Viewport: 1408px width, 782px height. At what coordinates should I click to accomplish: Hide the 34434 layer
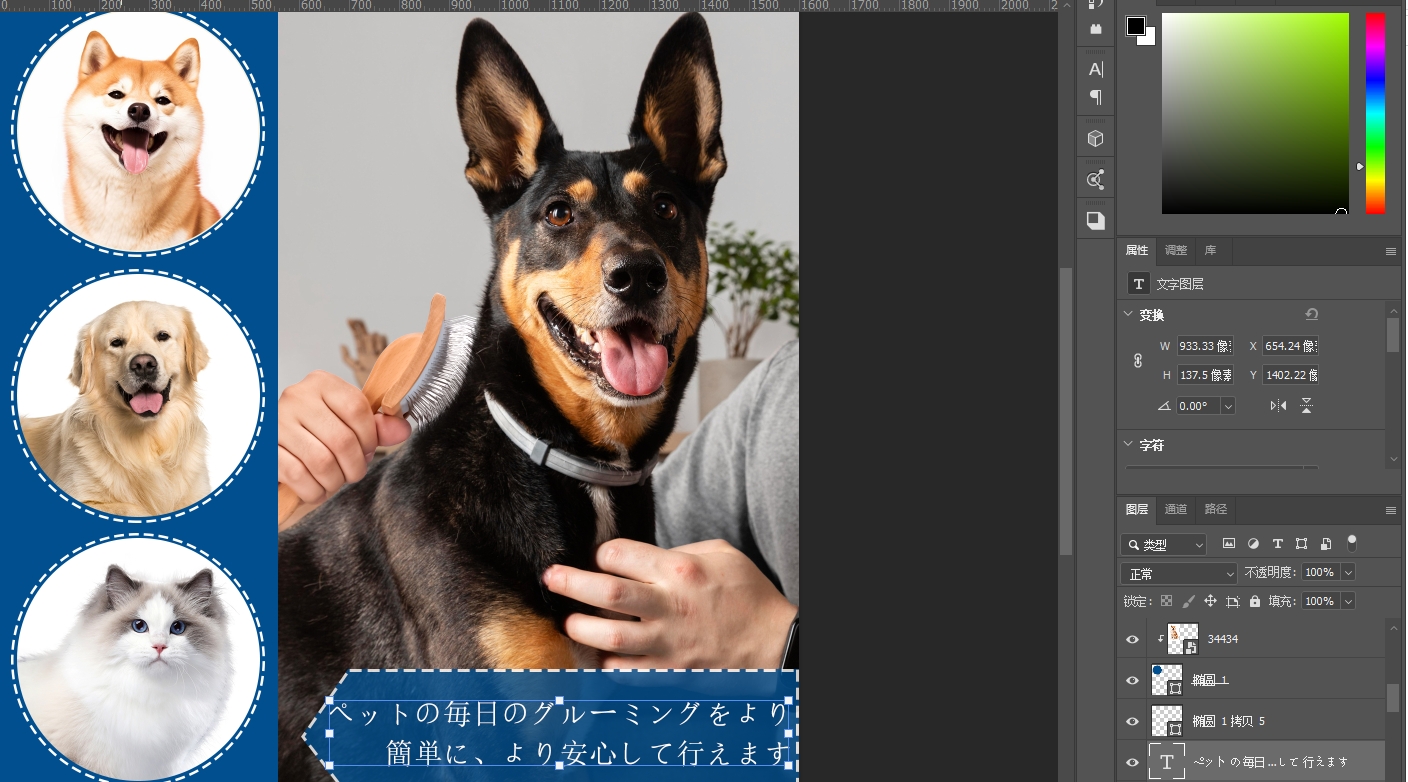pos(1132,639)
